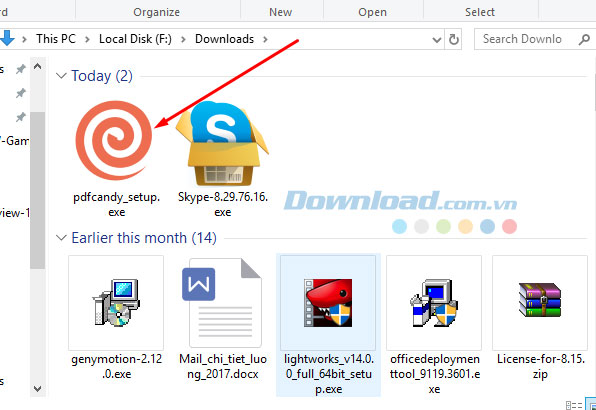Click the officedeploymenttool_9119.3601.exe file name
Viewport: 596px width, 410px height.
pyautogui.click(x=434, y=374)
